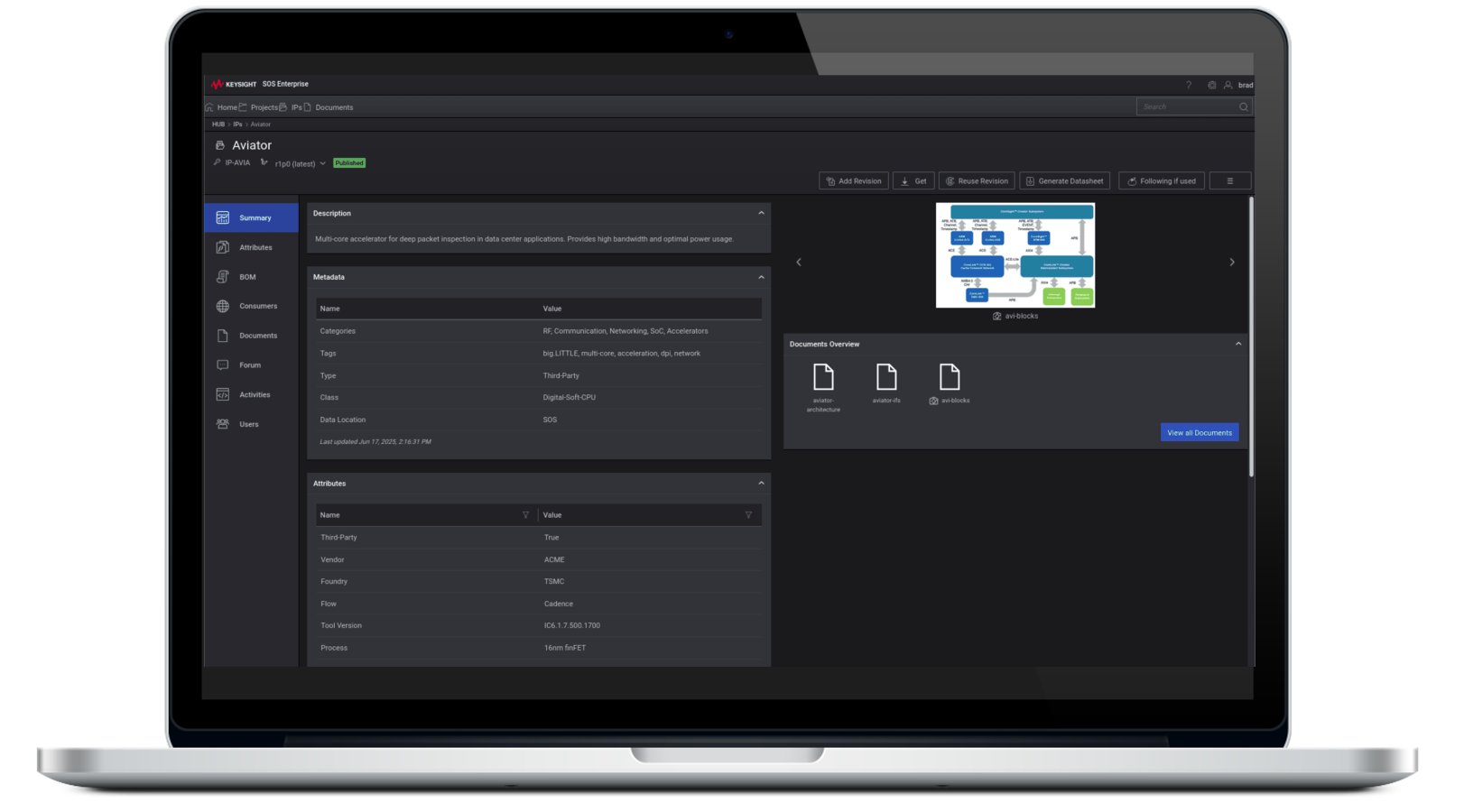
Task: Click the Consumers globe icon
Action: (x=223, y=307)
